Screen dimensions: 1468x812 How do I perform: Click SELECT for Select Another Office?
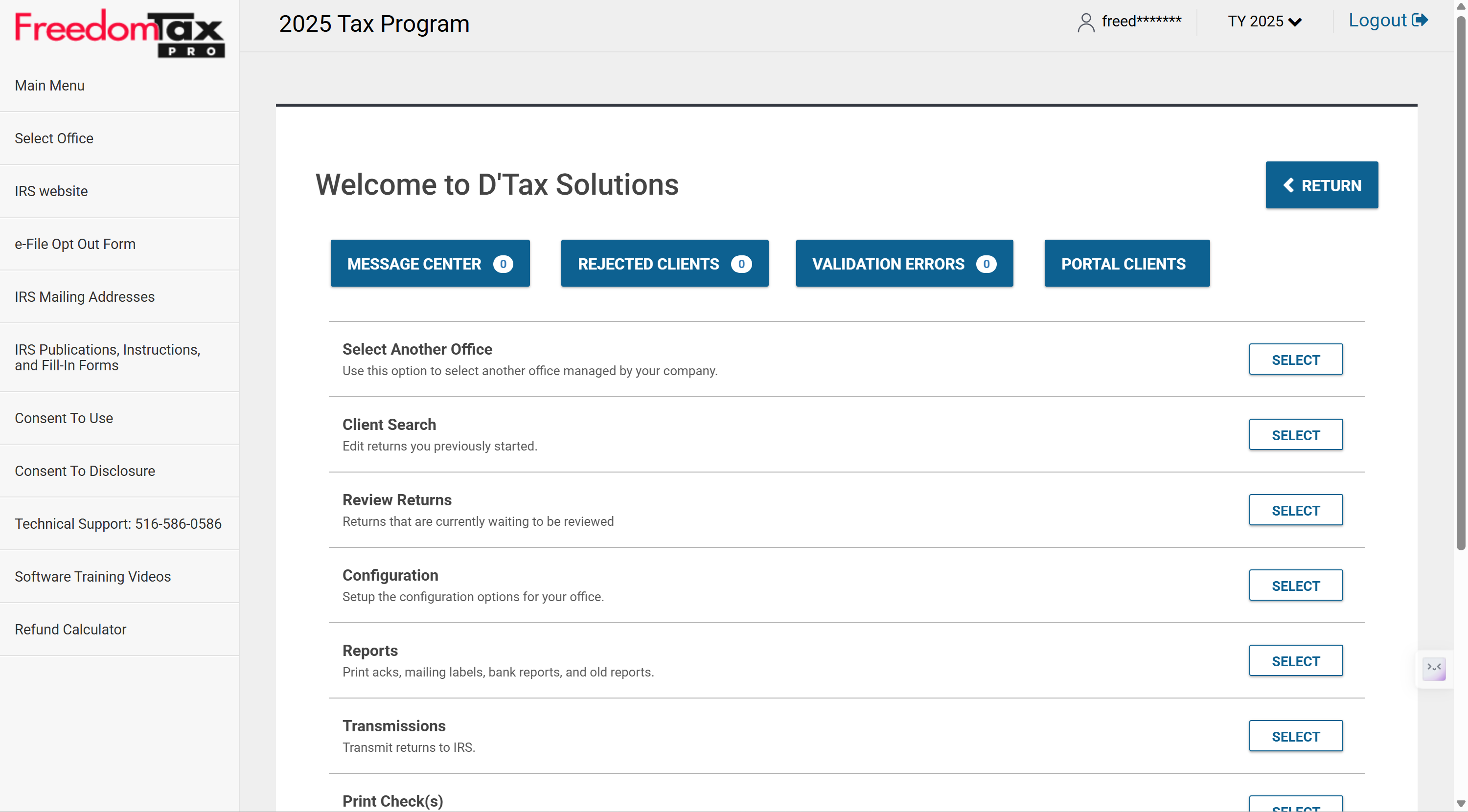1296,360
